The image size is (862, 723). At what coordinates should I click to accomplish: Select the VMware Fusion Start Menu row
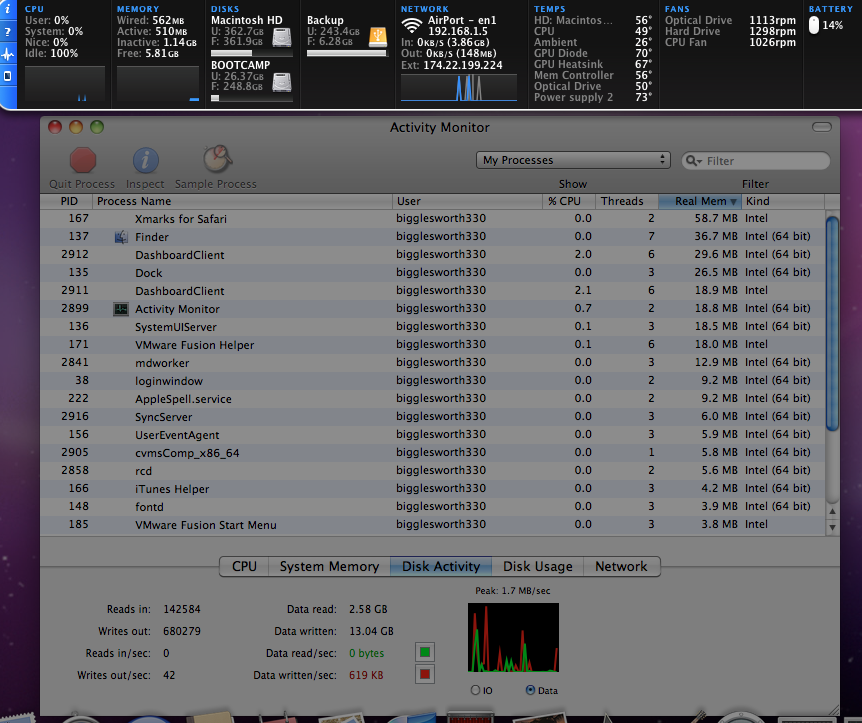click(433, 525)
